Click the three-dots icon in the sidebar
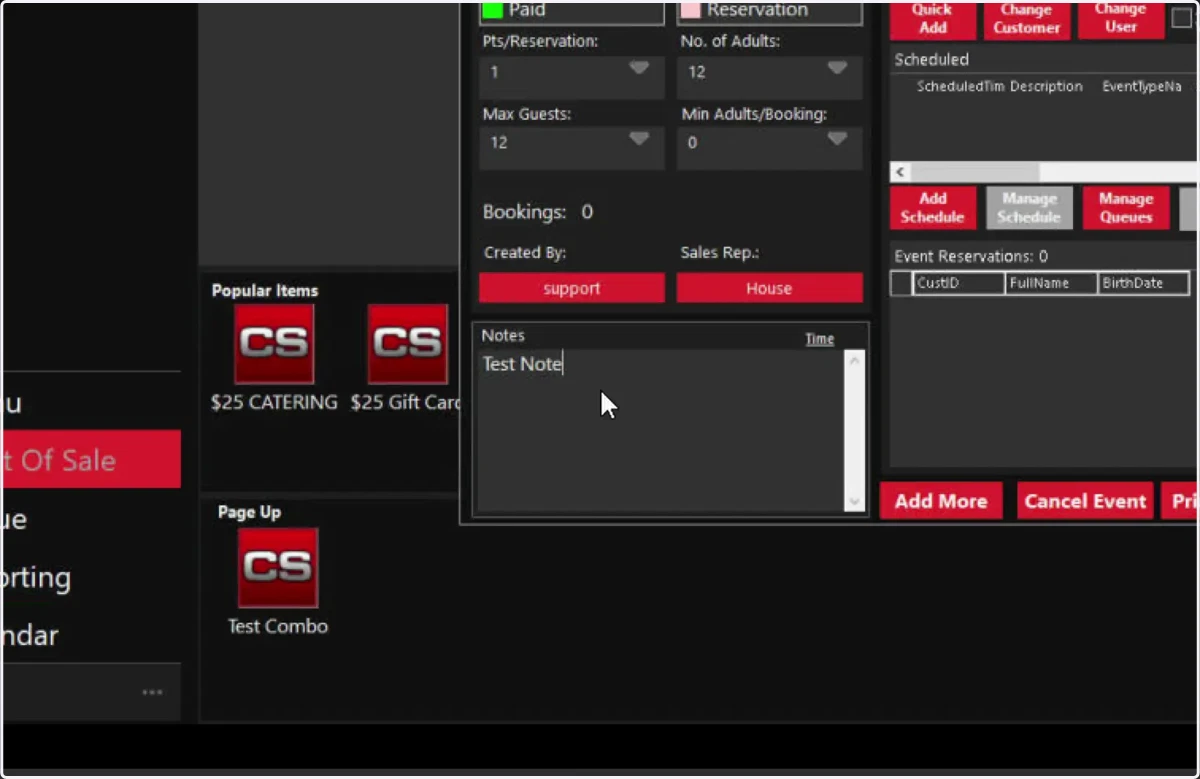The image size is (1200, 779). (152, 692)
